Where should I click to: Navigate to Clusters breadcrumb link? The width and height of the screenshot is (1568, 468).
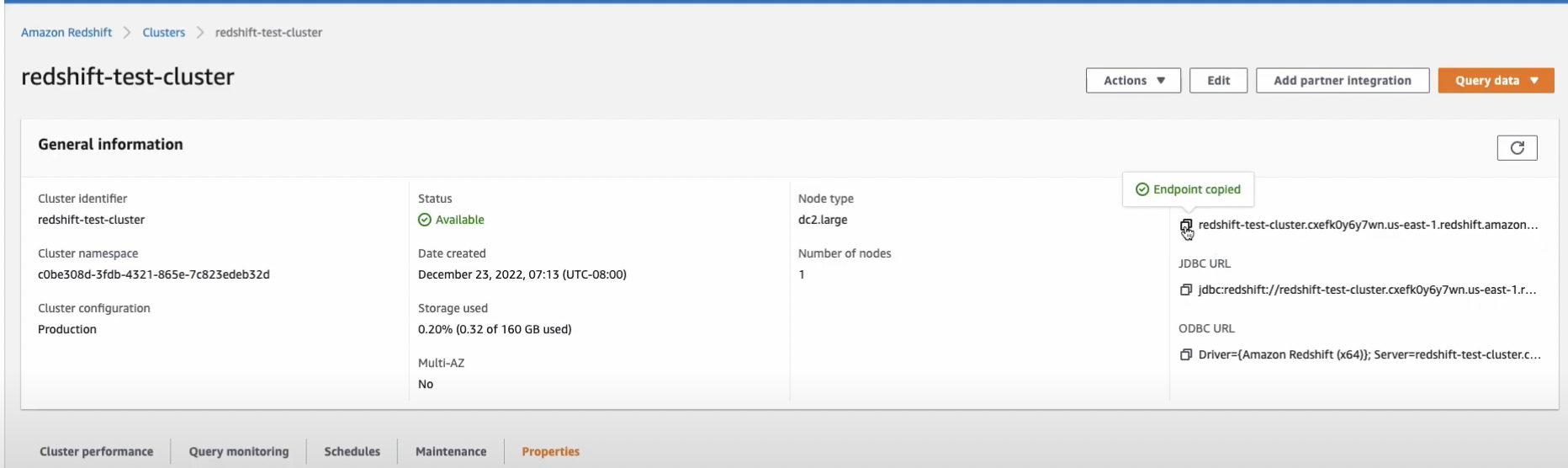163,33
